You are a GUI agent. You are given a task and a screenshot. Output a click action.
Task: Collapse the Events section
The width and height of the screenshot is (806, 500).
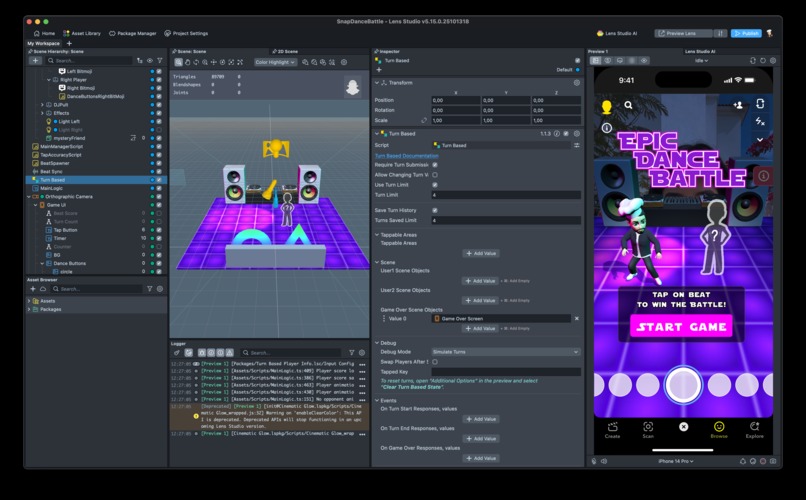click(377, 400)
